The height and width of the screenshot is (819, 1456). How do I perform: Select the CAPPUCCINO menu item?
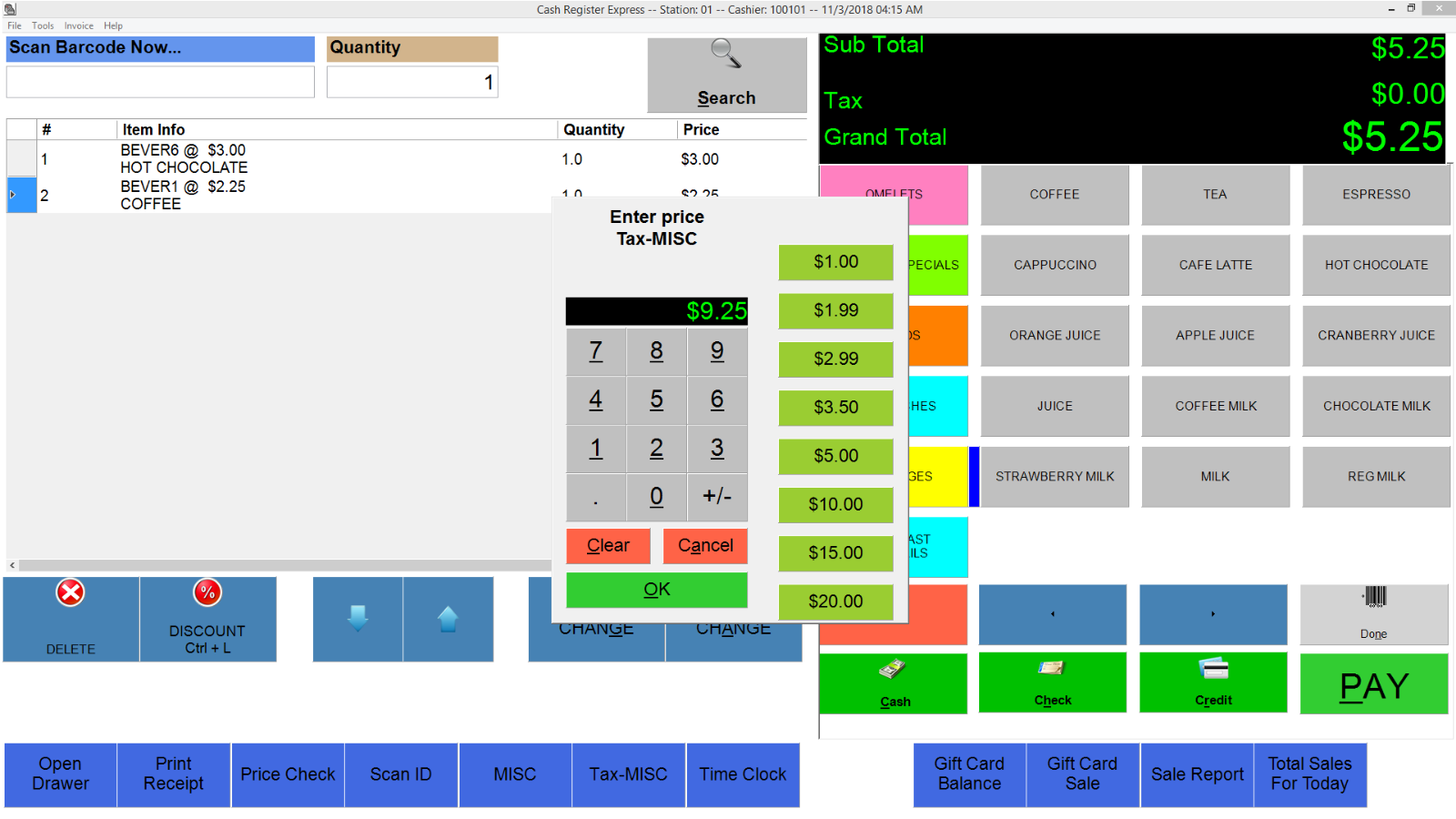1054,265
